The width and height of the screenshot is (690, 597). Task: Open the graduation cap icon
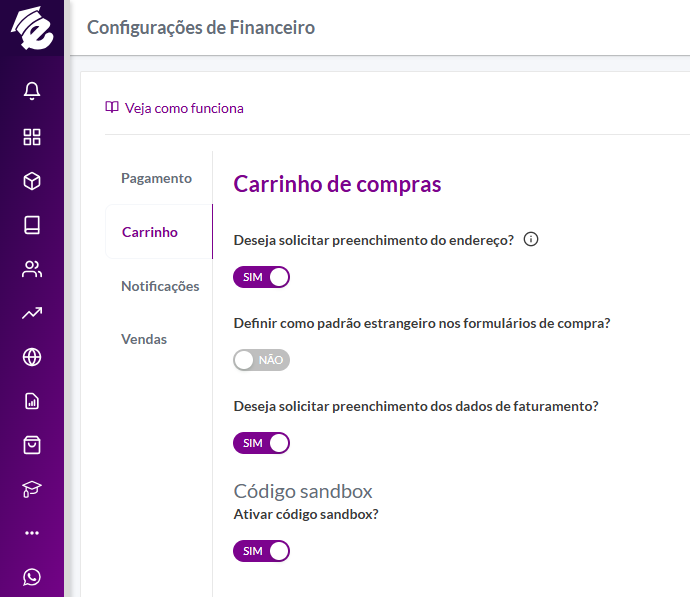click(x=32, y=489)
